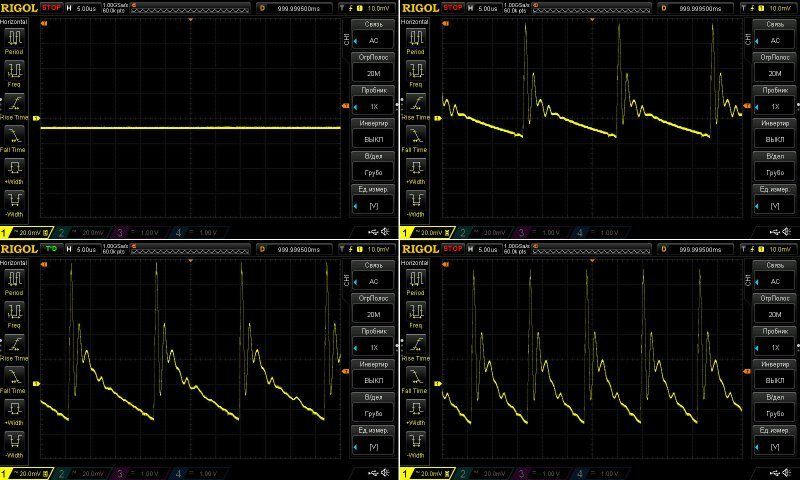Choose Fall Time icon in bottom-left scope
This screenshot has height=480, width=800.
tap(15, 376)
